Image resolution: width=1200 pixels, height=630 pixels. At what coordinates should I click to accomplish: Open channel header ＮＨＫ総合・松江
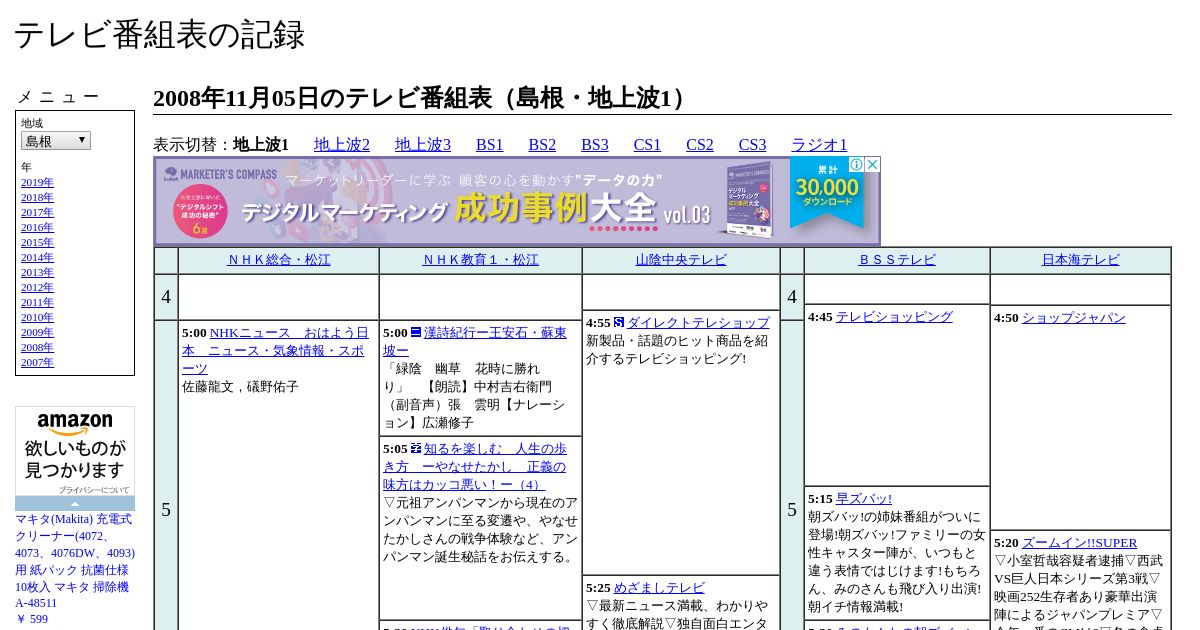pos(278,260)
